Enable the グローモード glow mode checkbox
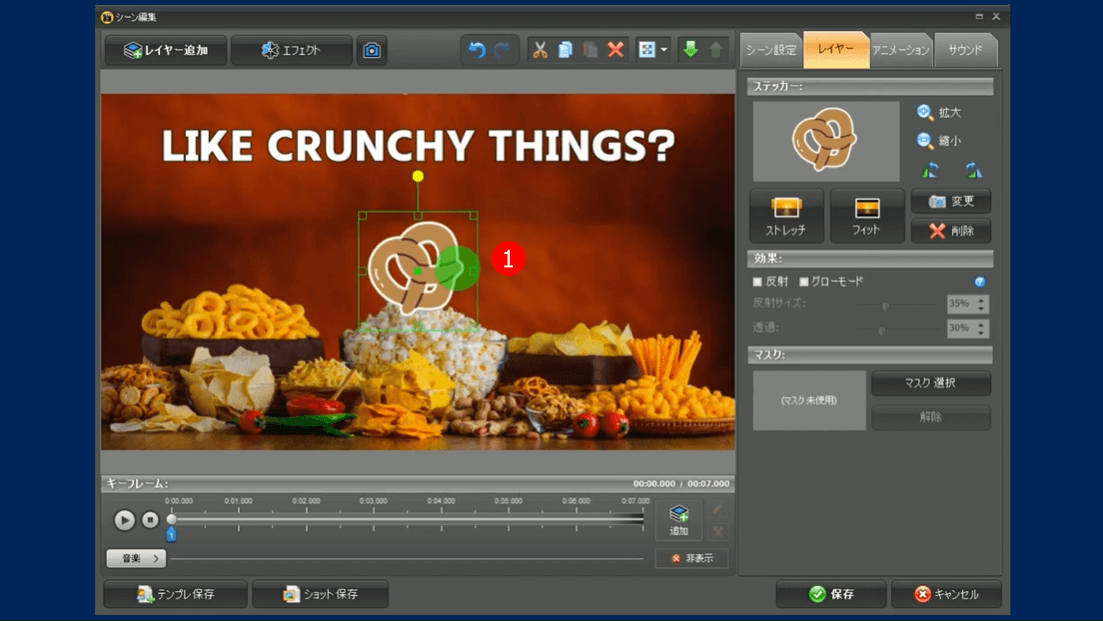The image size is (1103, 621). click(804, 282)
